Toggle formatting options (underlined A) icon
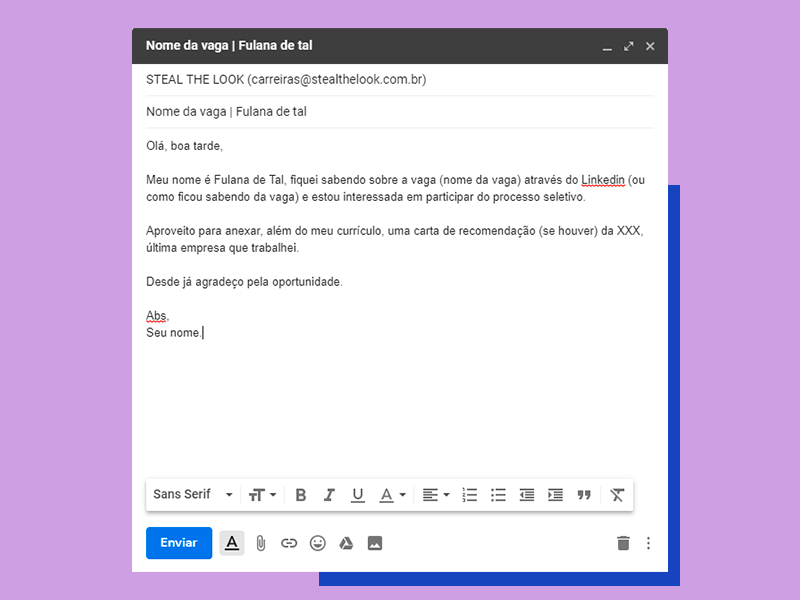This screenshot has height=600, width=800. [232, 543]
